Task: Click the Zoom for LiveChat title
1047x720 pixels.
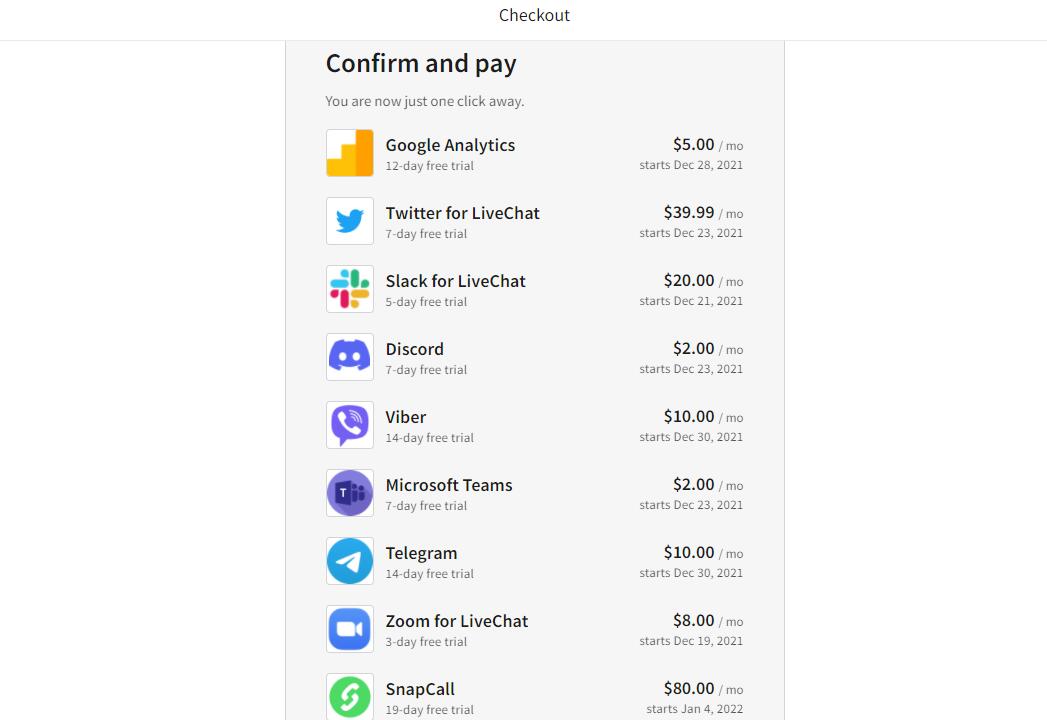Action: pos(457,621)
